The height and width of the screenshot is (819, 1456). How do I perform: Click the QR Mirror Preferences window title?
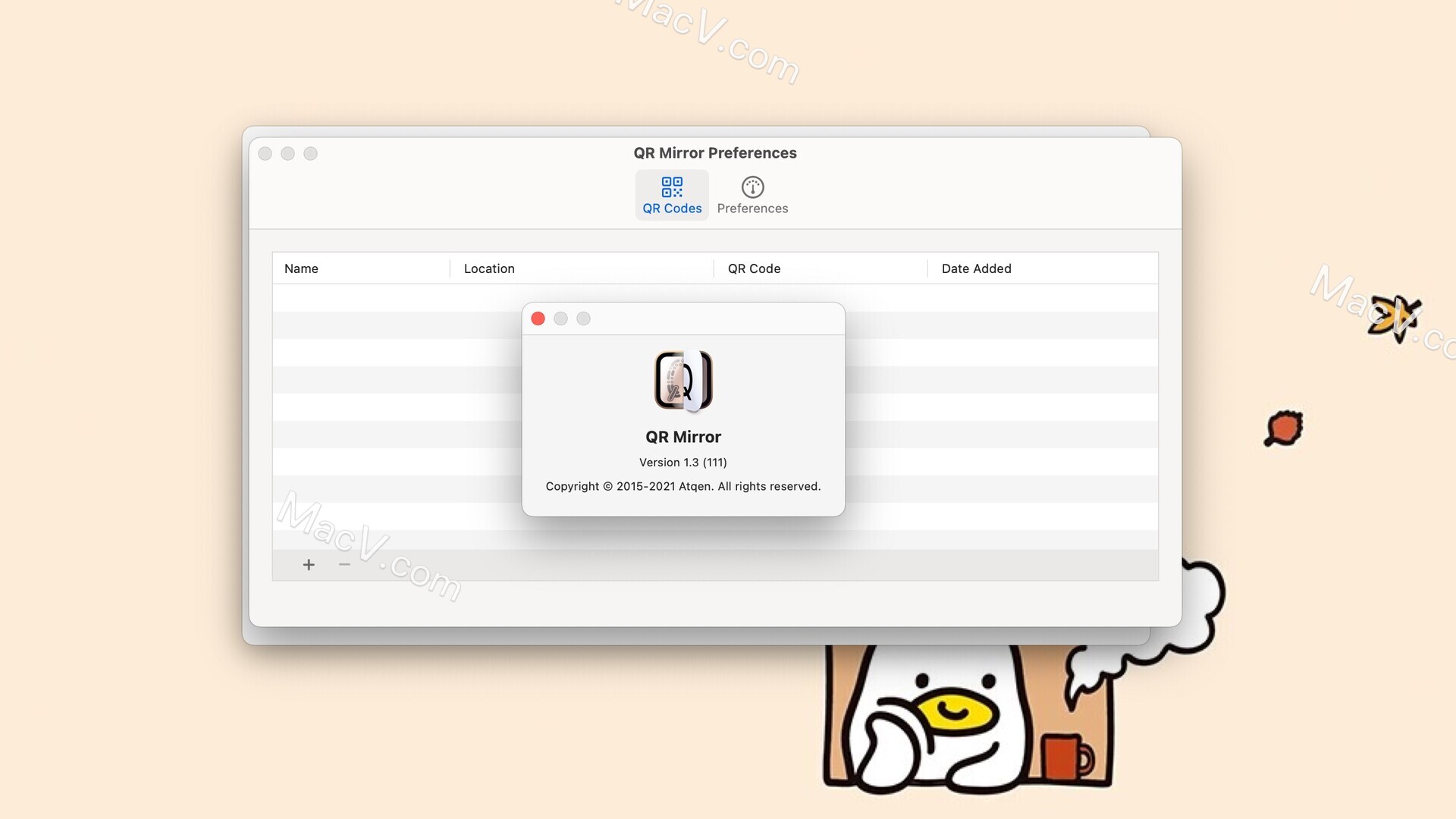click(x=715, y=153)
